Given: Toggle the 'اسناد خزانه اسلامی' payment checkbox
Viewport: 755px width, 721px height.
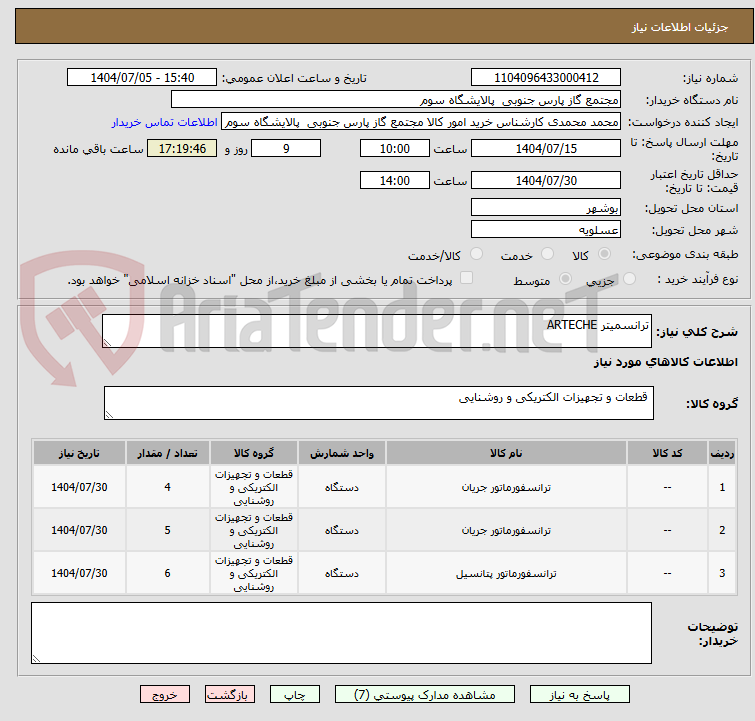Looking at the screenshot, I should [466, 278].
